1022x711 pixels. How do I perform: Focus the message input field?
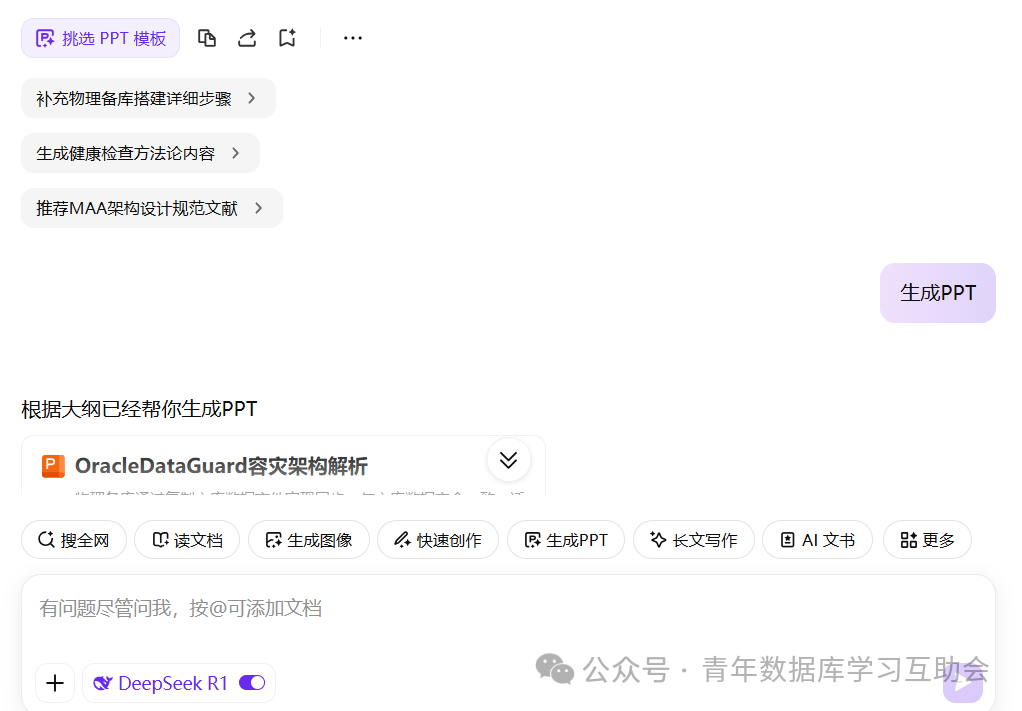[x=508, y=609]
